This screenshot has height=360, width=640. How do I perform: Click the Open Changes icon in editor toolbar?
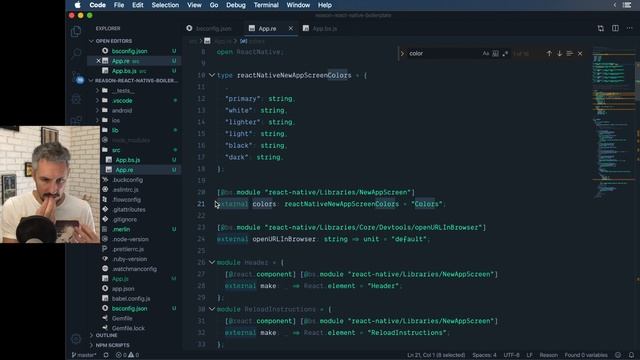(601, 28)
